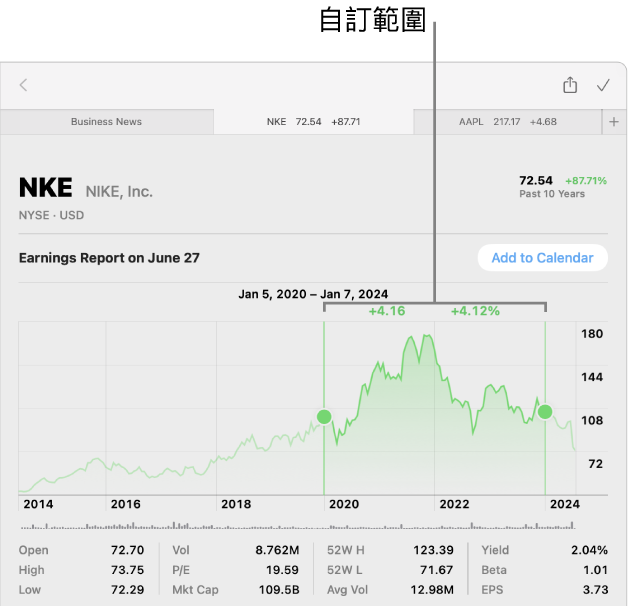Click the 180 price axis label
630x606 pixels.
(x=592, y=334)
